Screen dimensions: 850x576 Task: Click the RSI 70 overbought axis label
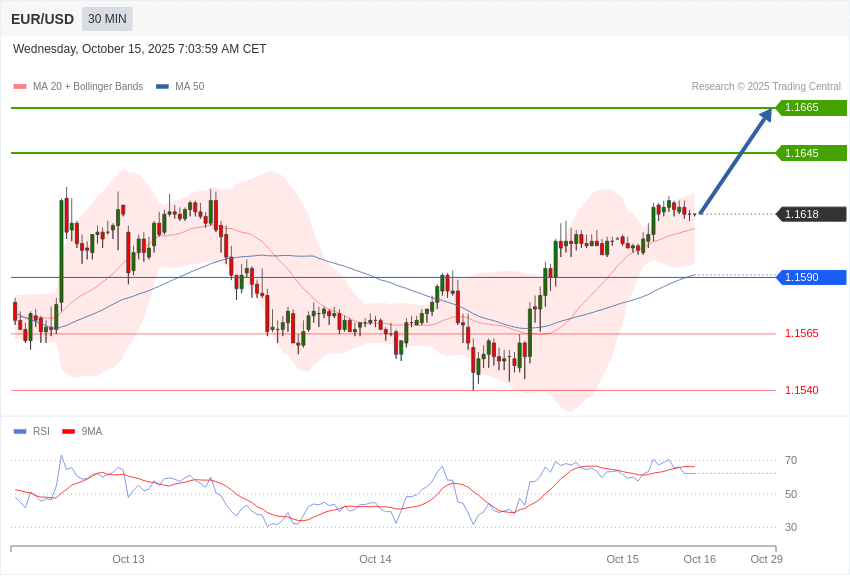(791, 461)
